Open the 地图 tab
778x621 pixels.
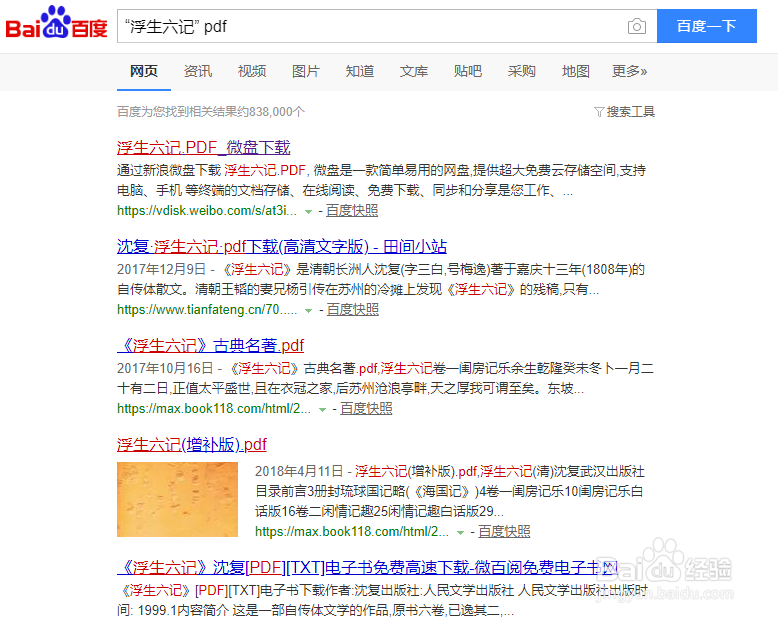(x=576, y=71)
